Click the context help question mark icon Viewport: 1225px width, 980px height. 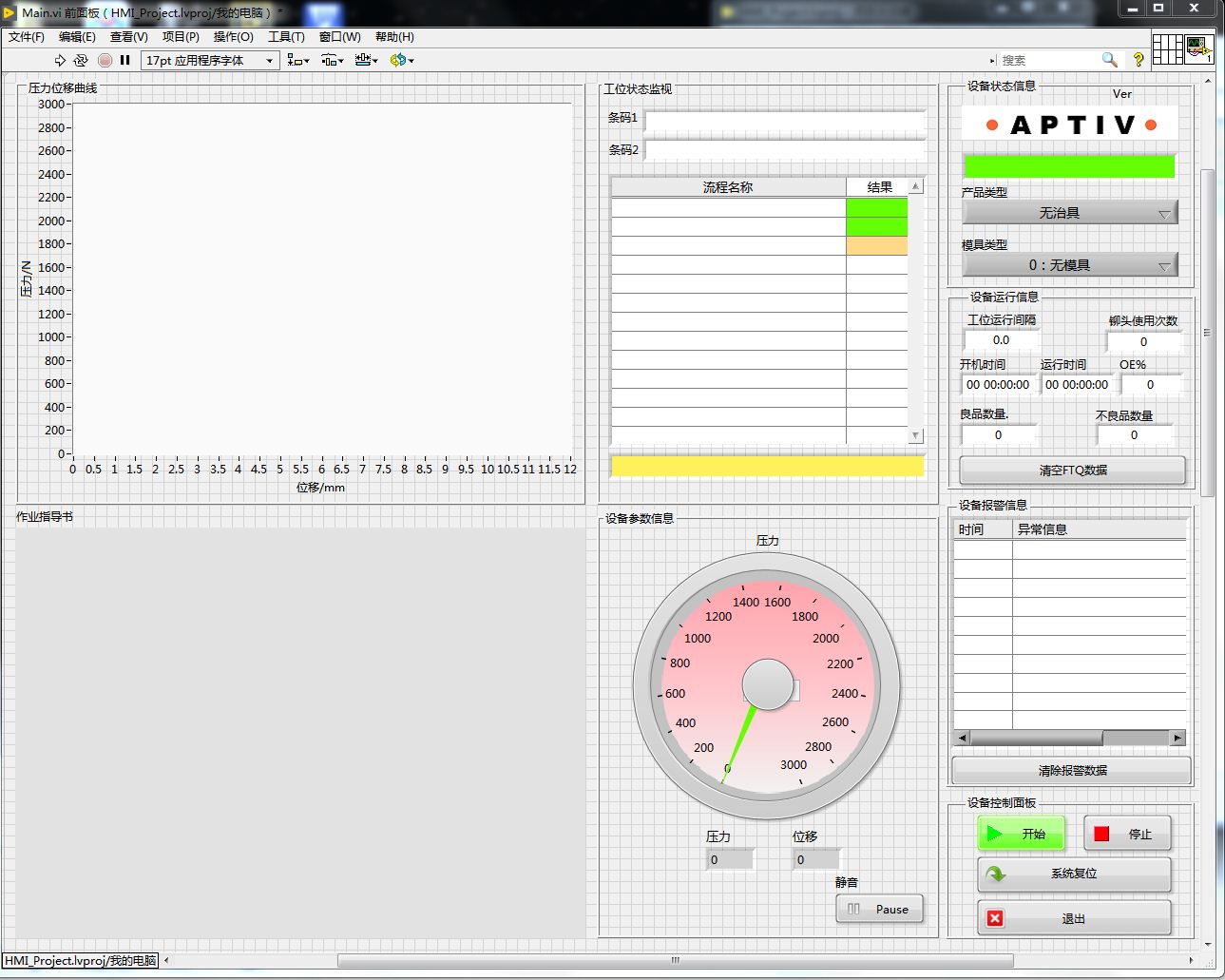point(1139,60)
